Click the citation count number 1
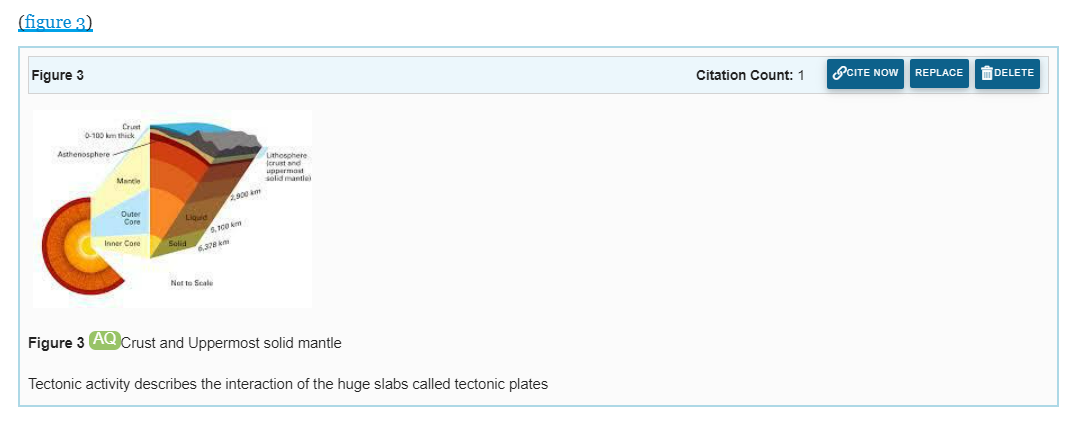 (x=801, y=75)
